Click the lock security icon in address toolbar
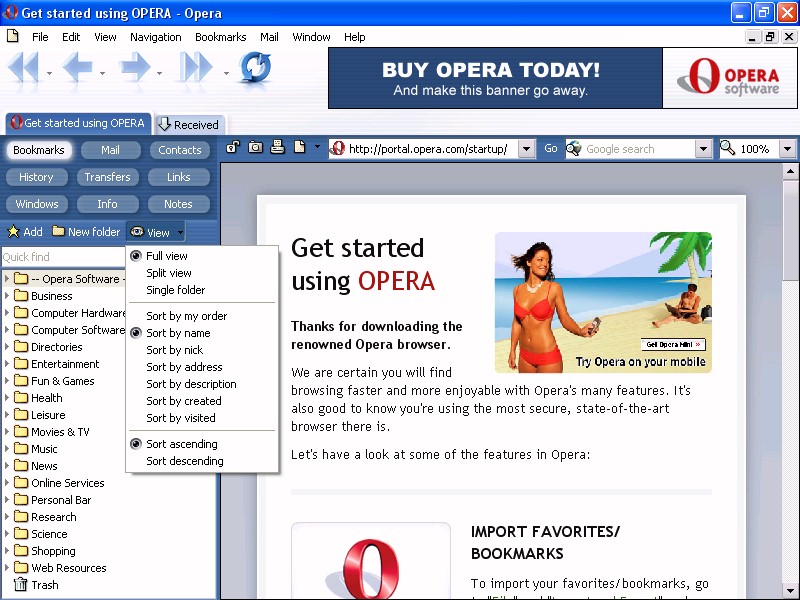 pyautogui.click(x=233, y=148)
